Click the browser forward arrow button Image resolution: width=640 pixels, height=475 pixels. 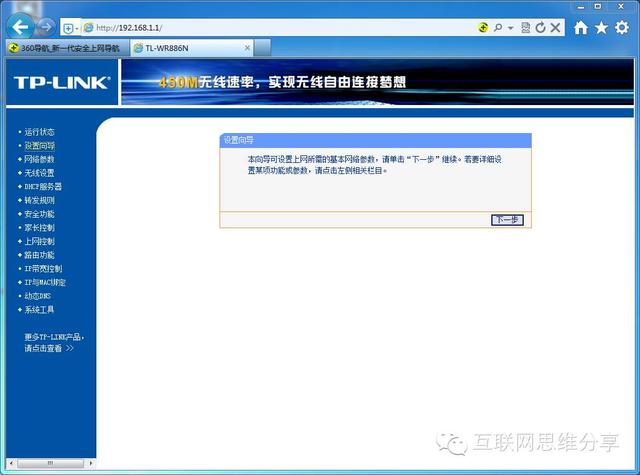point(46,27)
